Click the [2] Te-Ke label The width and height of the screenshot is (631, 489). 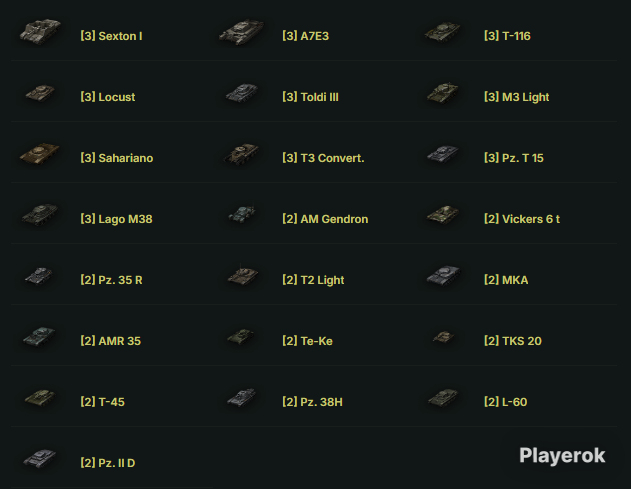[307, 341]
